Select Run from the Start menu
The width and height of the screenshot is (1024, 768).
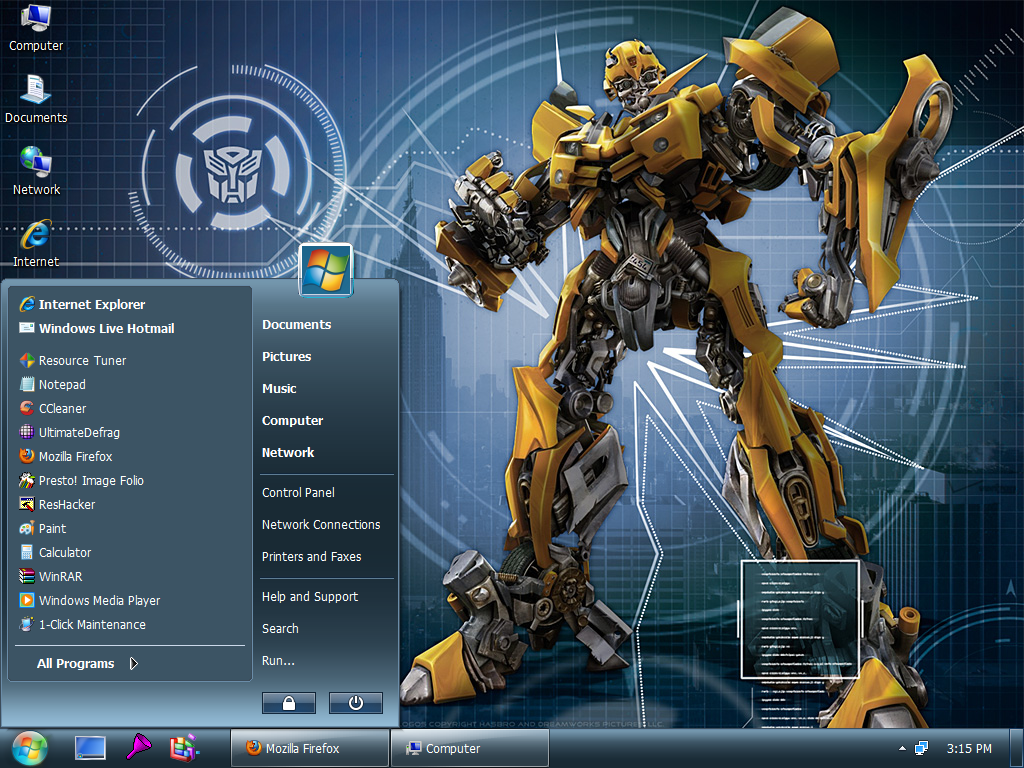(x=278, y=660)
